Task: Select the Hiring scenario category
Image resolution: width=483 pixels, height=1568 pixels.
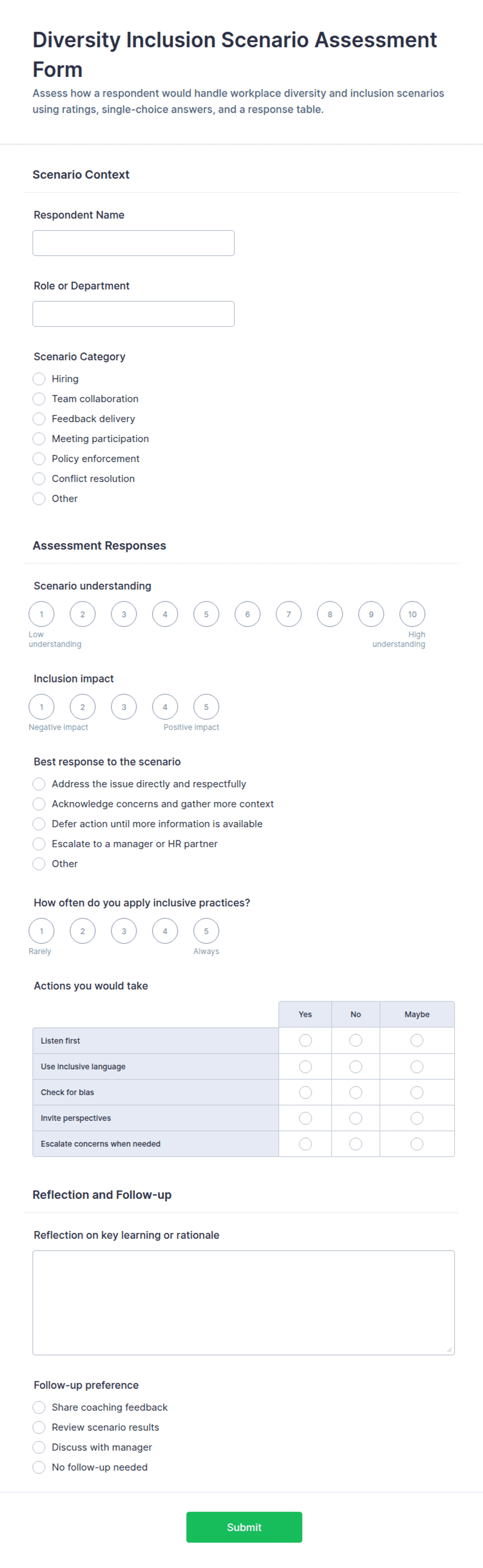Action: tap(39, 379)
